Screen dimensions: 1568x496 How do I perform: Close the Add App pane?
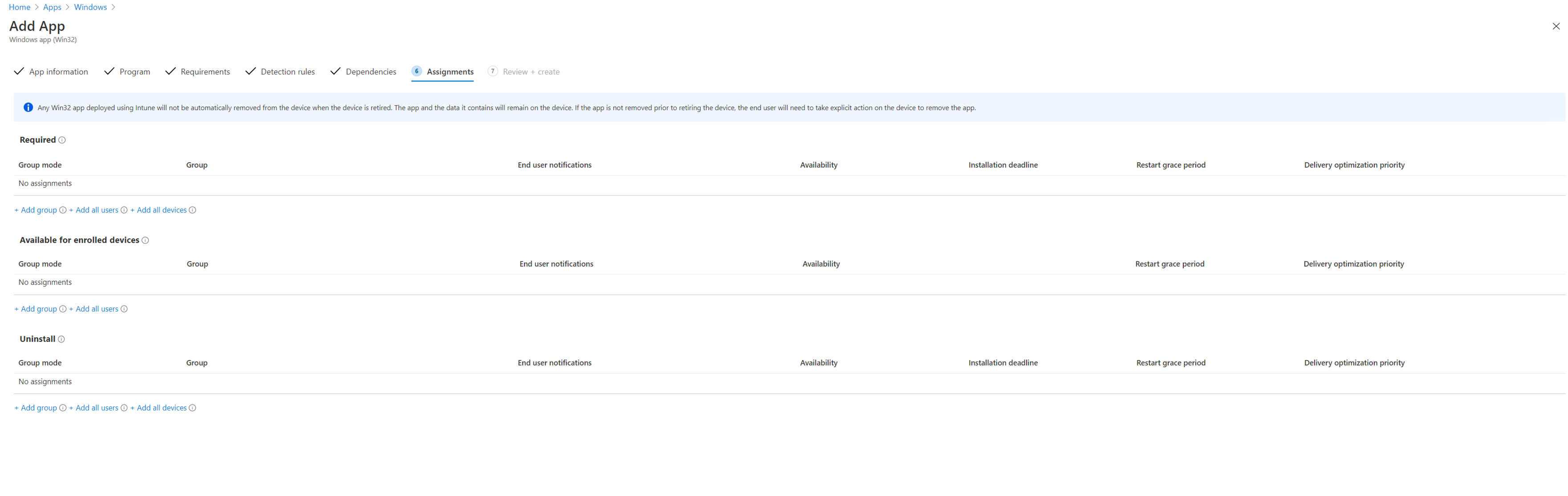click(x=1556, y=26)
